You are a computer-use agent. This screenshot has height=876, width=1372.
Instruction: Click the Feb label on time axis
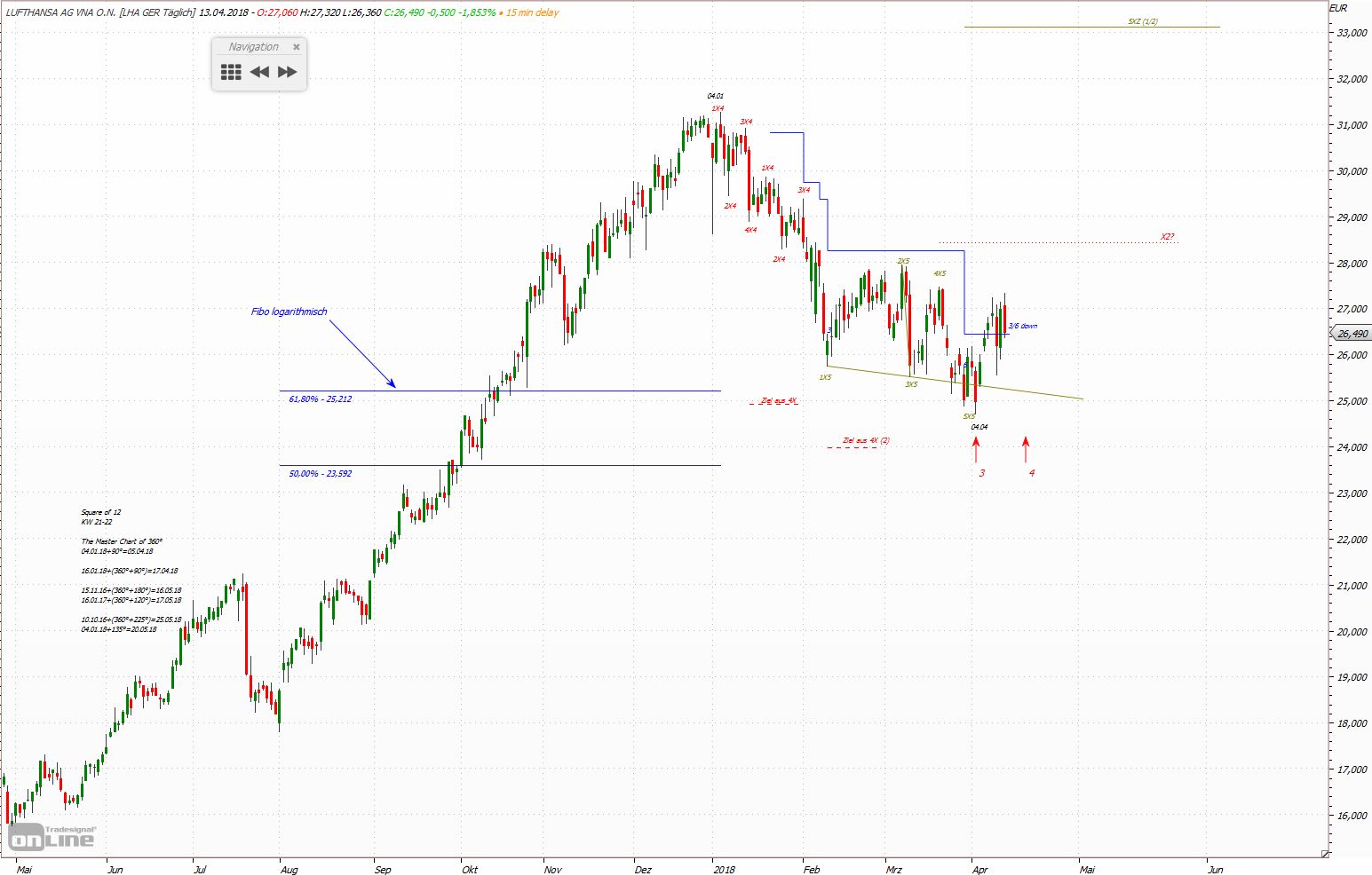tap(813, 869)
